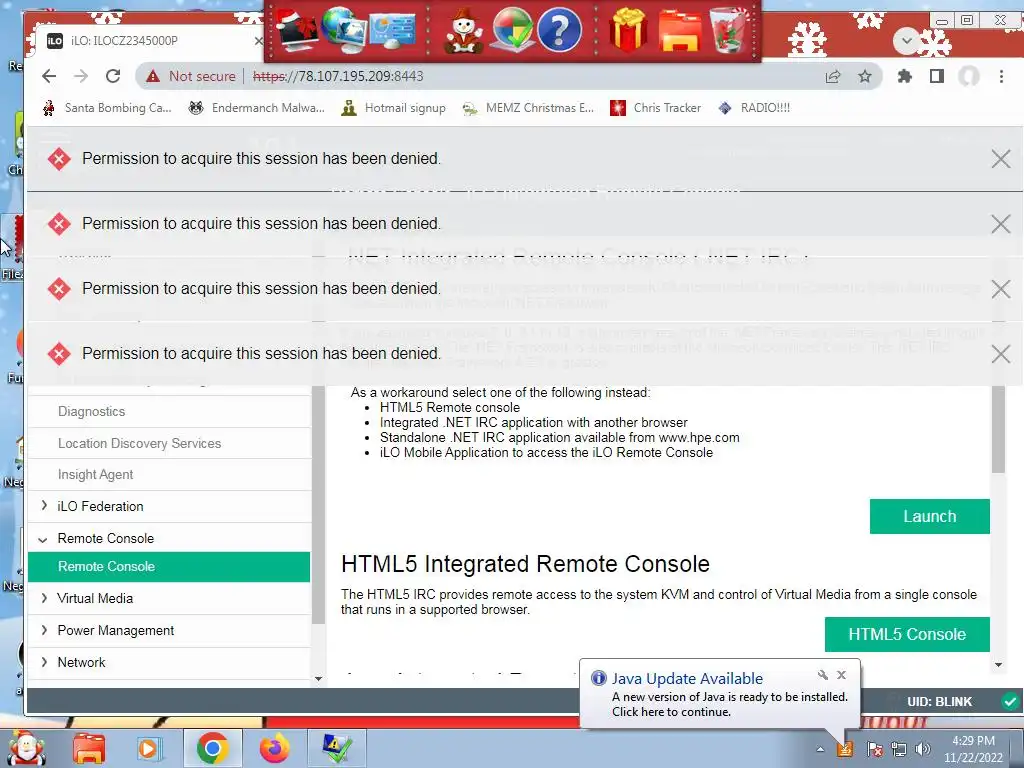This screenshot has width=1024, height=768.
Task: Reload the iLO page
Action: point(113,76)
